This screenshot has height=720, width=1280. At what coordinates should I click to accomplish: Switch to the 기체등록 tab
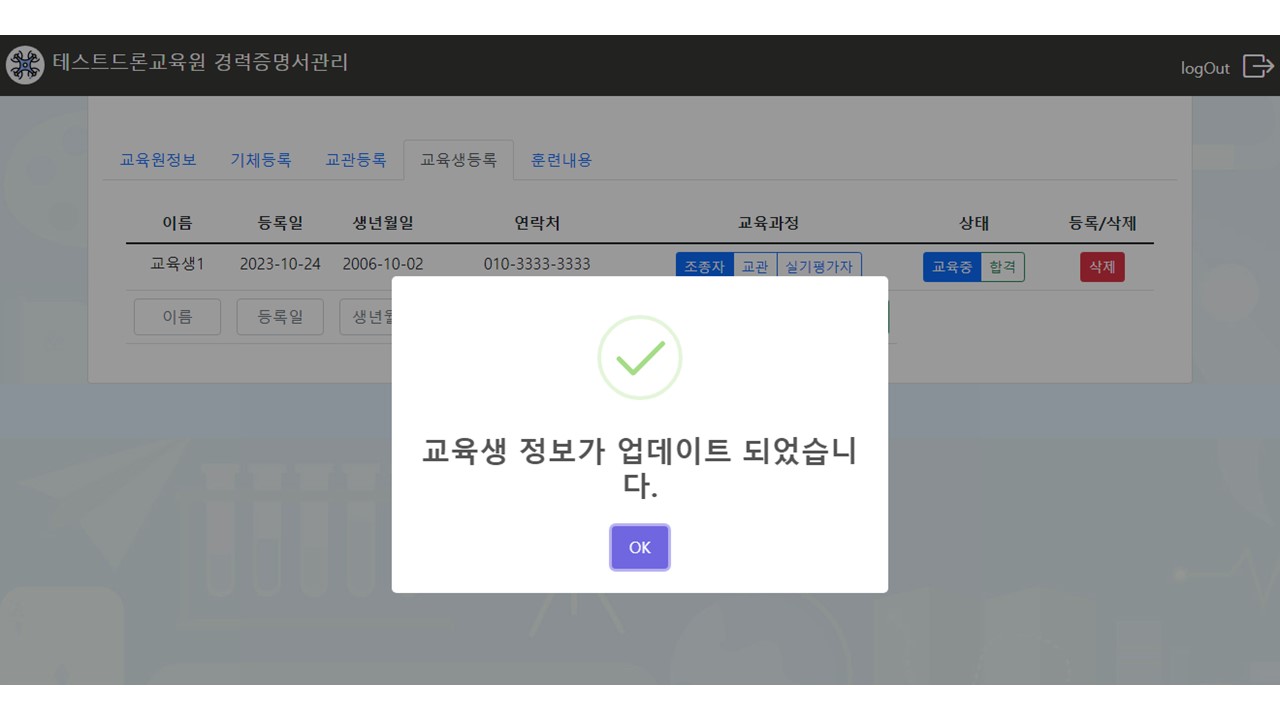pos(261,160)
